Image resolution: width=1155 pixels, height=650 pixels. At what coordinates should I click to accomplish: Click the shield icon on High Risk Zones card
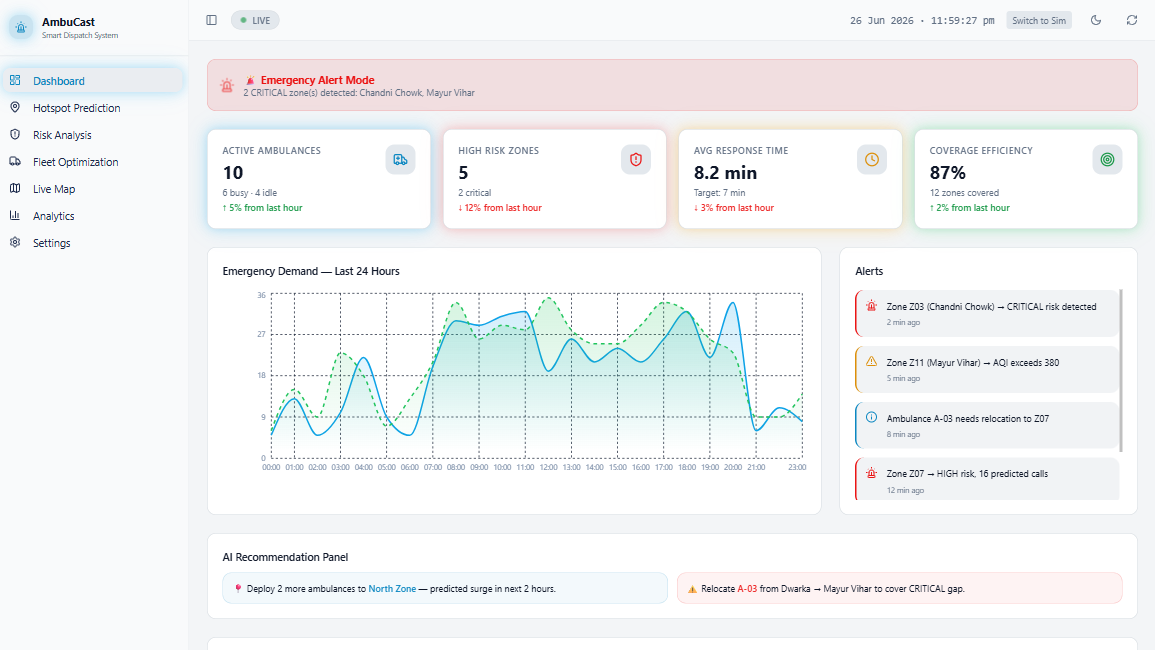[636, 159]
